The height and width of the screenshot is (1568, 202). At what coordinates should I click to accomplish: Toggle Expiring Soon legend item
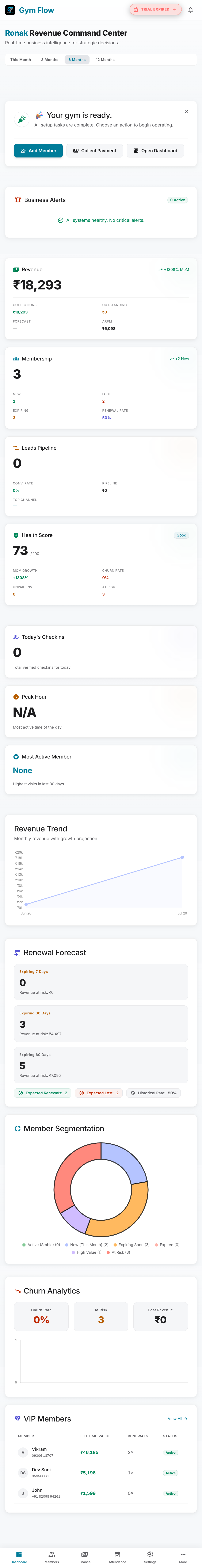(x=132, y=1245)
